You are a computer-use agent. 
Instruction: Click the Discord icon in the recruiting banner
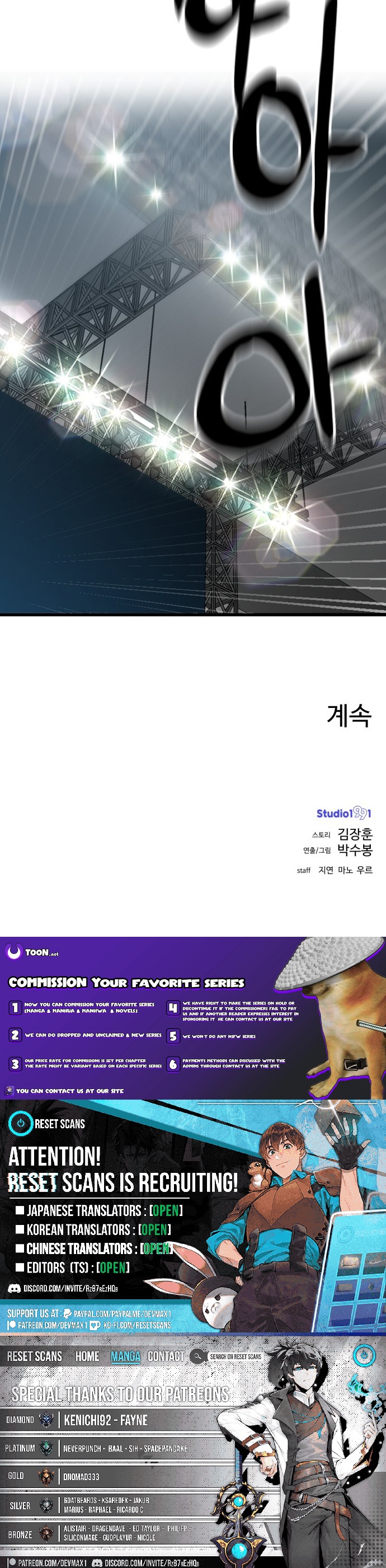(14, 1289)
